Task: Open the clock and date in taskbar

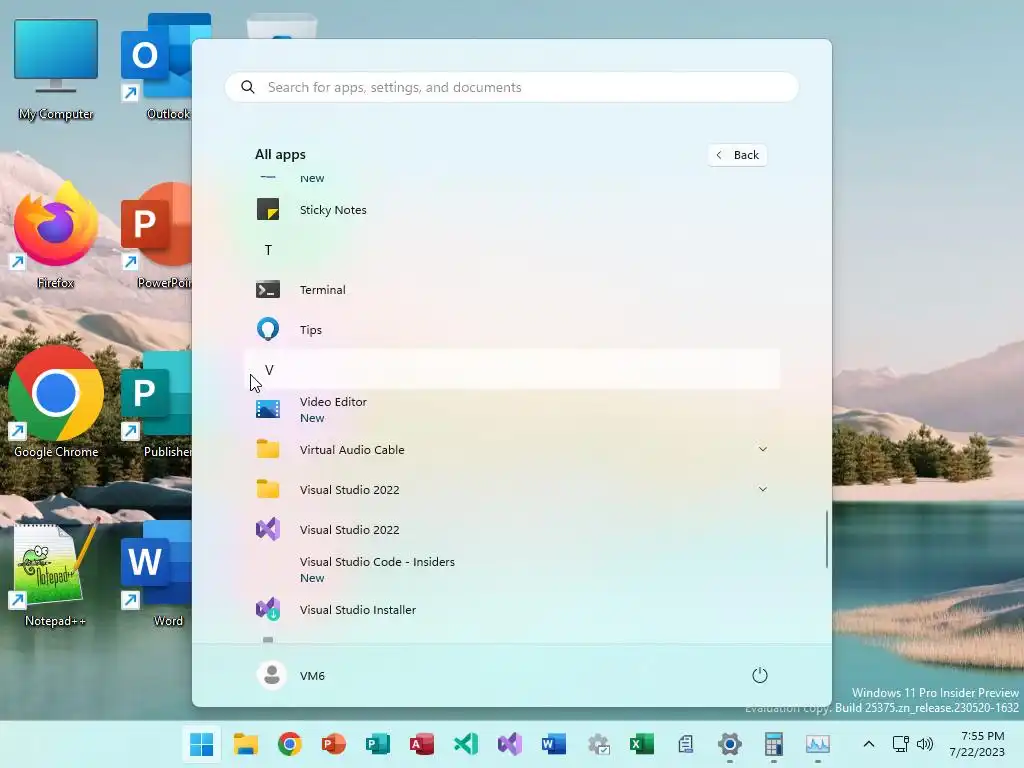Action: [977, 744]
